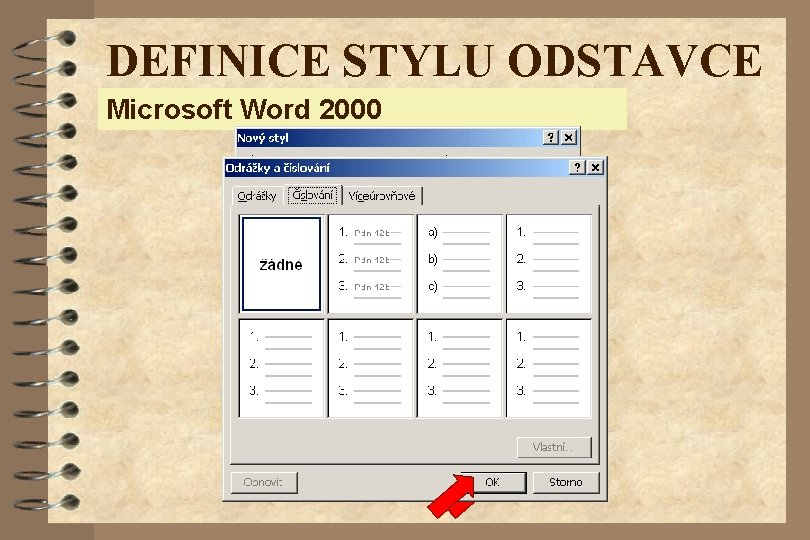This screenshot has width=810, height=540.
Task: Close the Odrážky a číslování dialog
Action: click(x=595, y=167)
